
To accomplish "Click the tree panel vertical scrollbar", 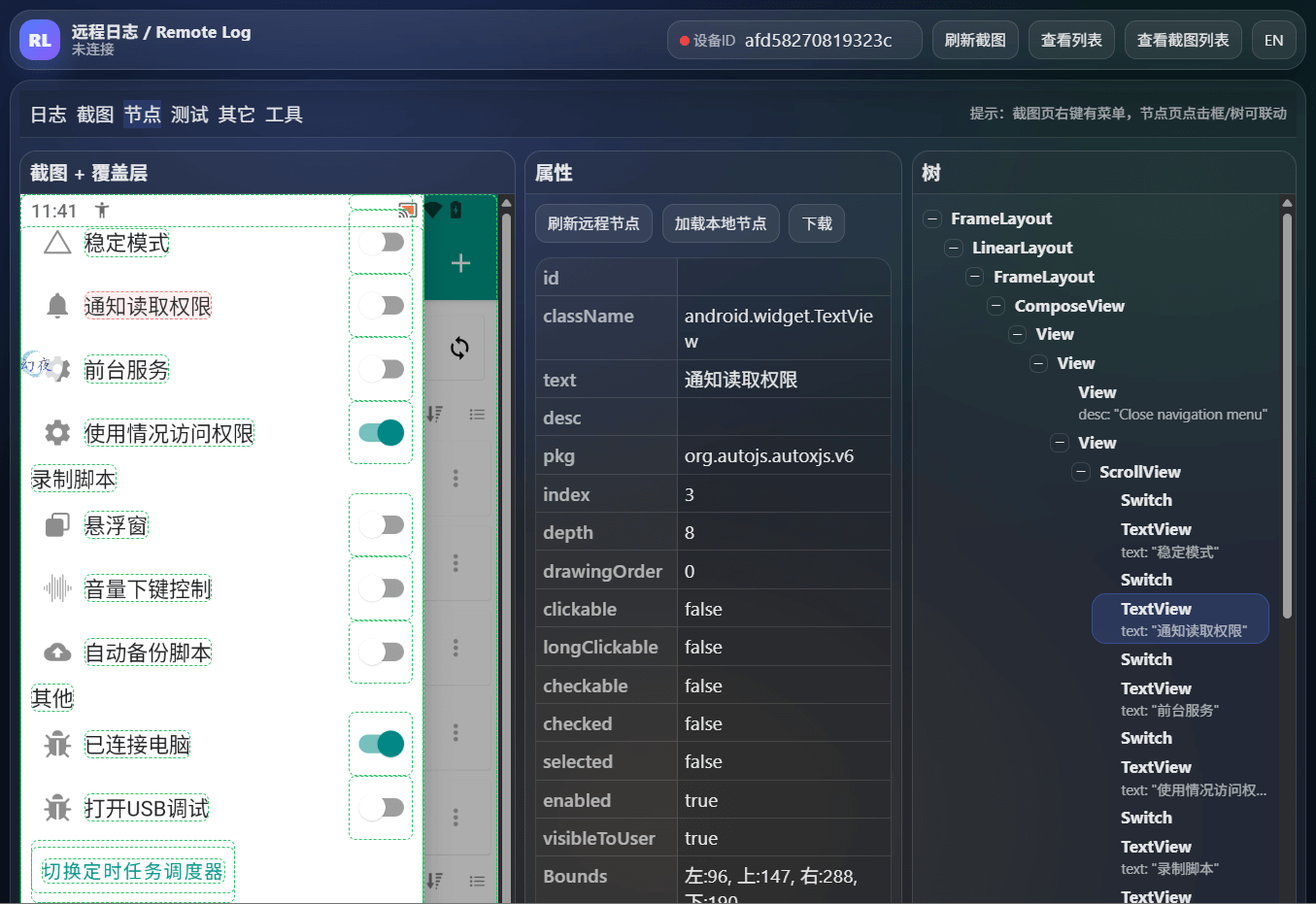I will [x=1287, y=415].
